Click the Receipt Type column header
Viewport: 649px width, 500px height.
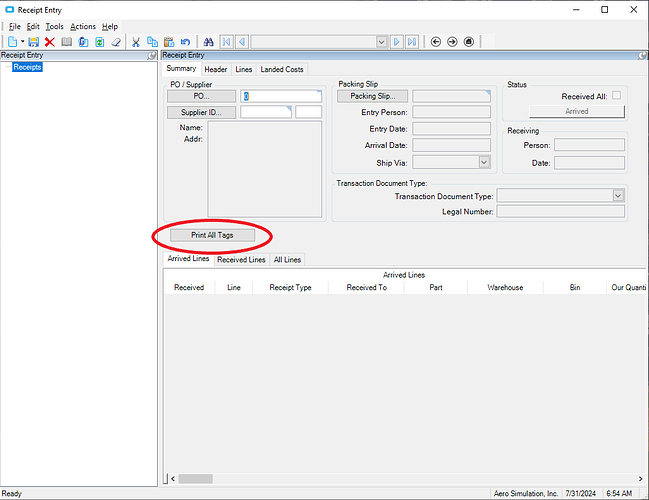point(290,287)
